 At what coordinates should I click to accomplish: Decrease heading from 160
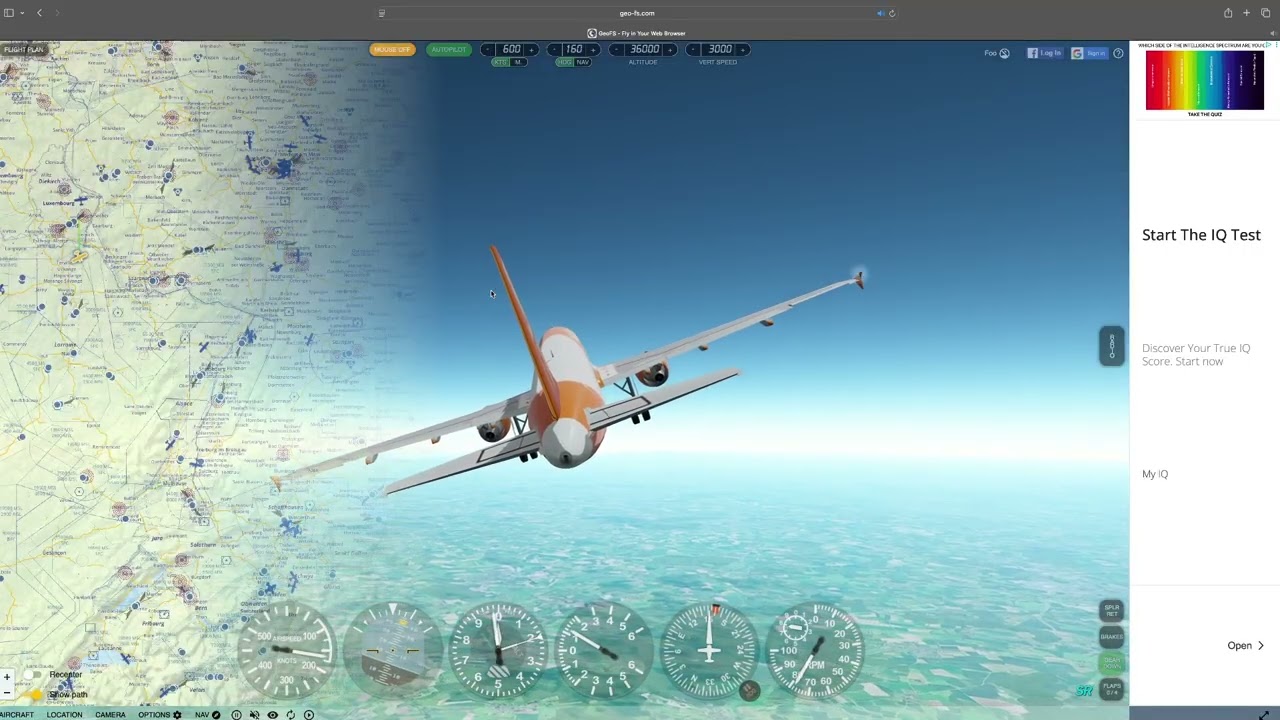click(554, 49)
